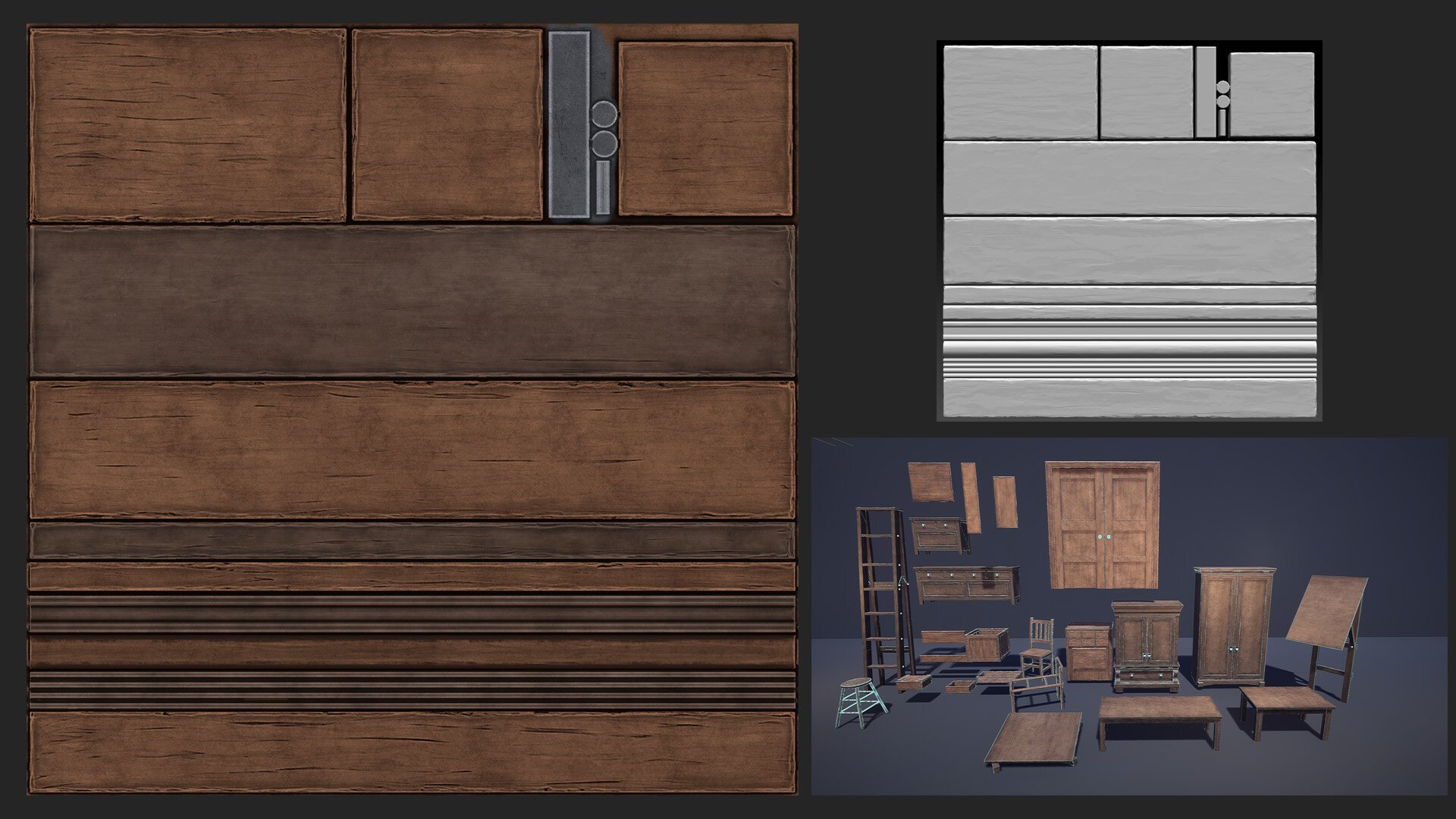Screen dimensions: 1456x819
Task: Select the thin dark wood strip texture
Action: tap(412, 540)
